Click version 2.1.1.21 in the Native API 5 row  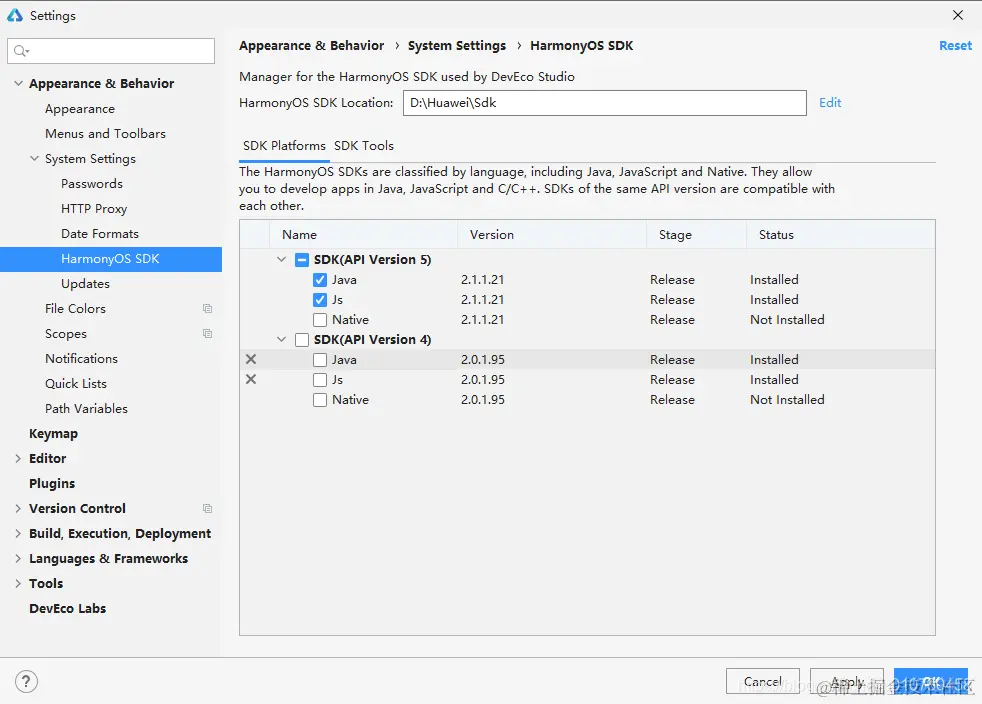point(482,320)
